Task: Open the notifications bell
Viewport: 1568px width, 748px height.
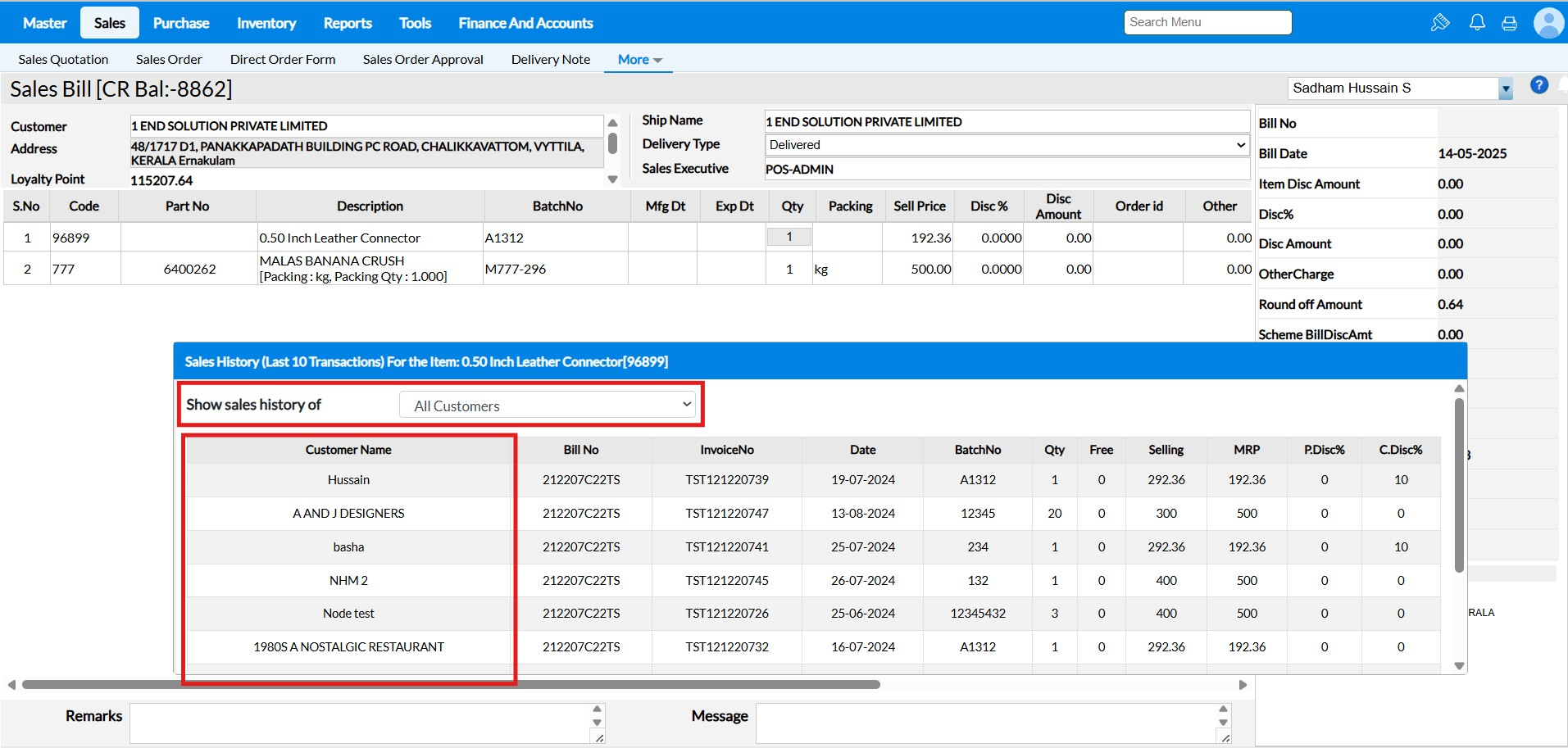Action: [1477, 23]
